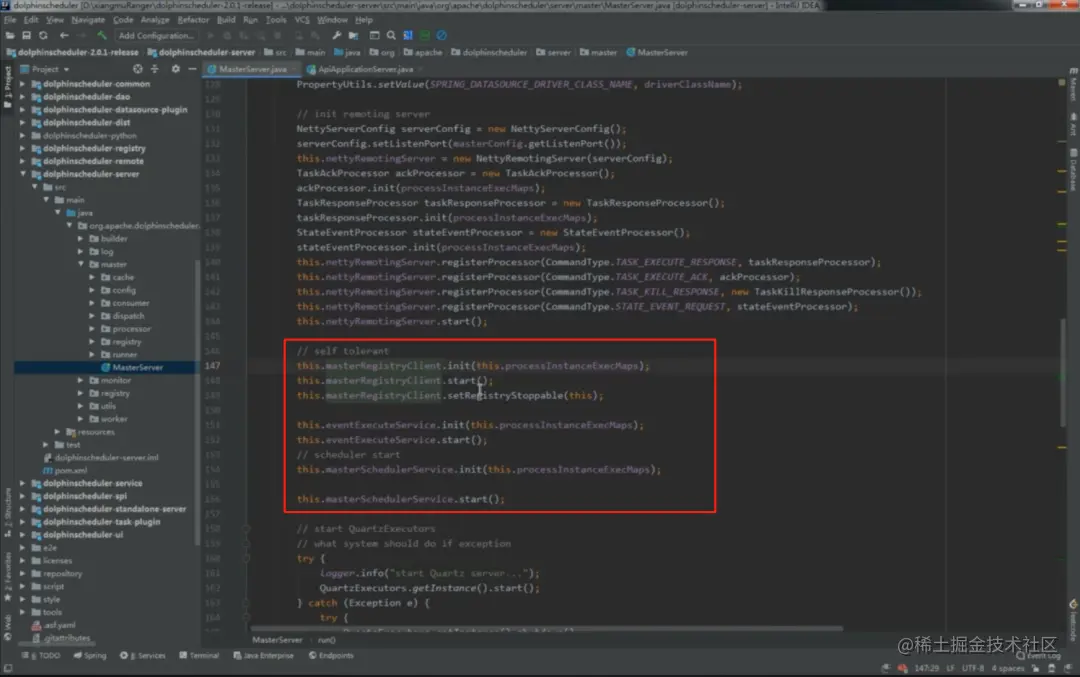Open the Terminal tool window
Viewport: 1080px width, 677px height.
point(198,656)
